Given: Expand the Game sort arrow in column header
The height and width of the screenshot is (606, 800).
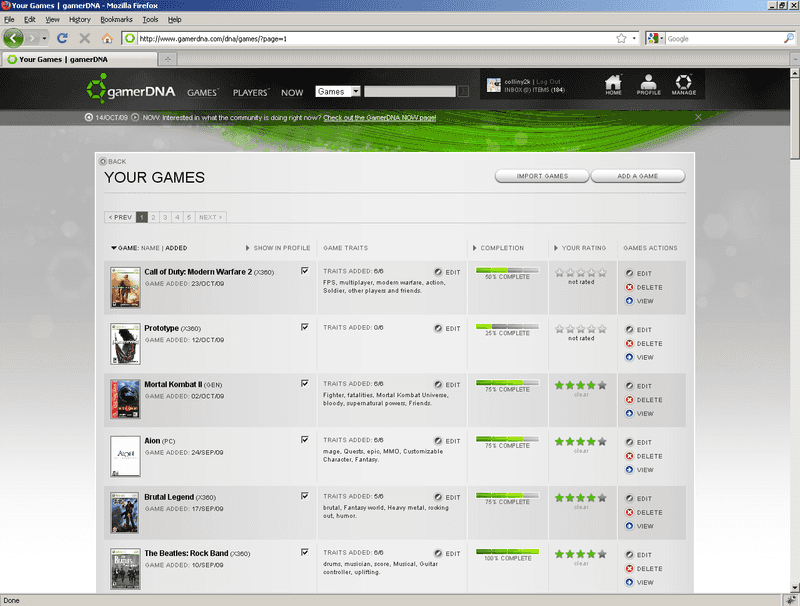Looking at the screenshot, I should point(114,248).
